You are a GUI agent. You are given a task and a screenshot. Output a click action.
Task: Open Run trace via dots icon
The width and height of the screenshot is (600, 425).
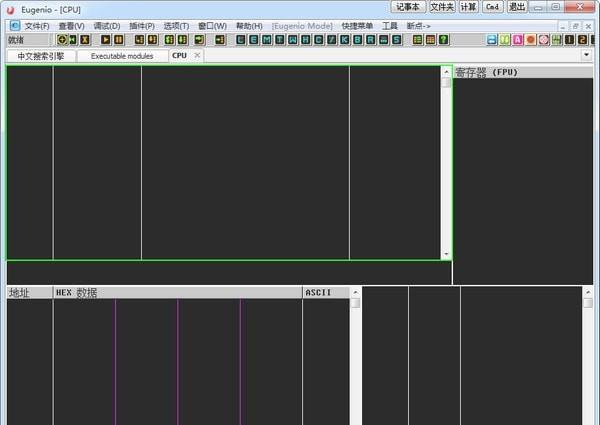point(384,39)
